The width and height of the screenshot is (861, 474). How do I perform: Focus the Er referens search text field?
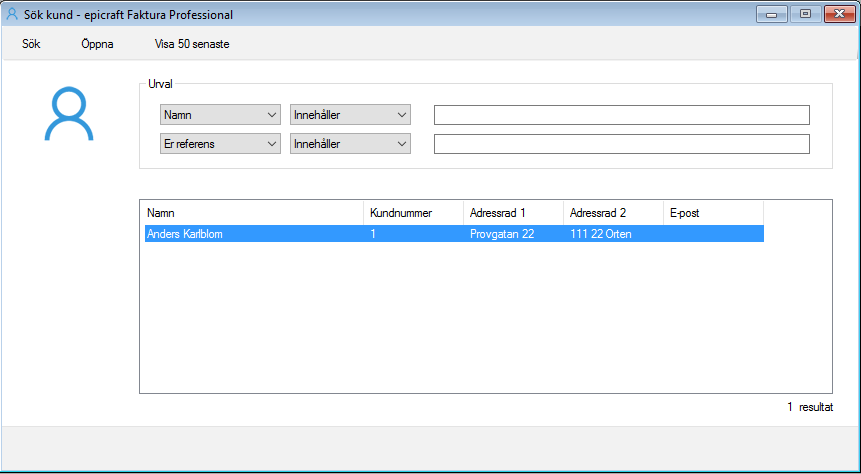click(x=622, y=144)
